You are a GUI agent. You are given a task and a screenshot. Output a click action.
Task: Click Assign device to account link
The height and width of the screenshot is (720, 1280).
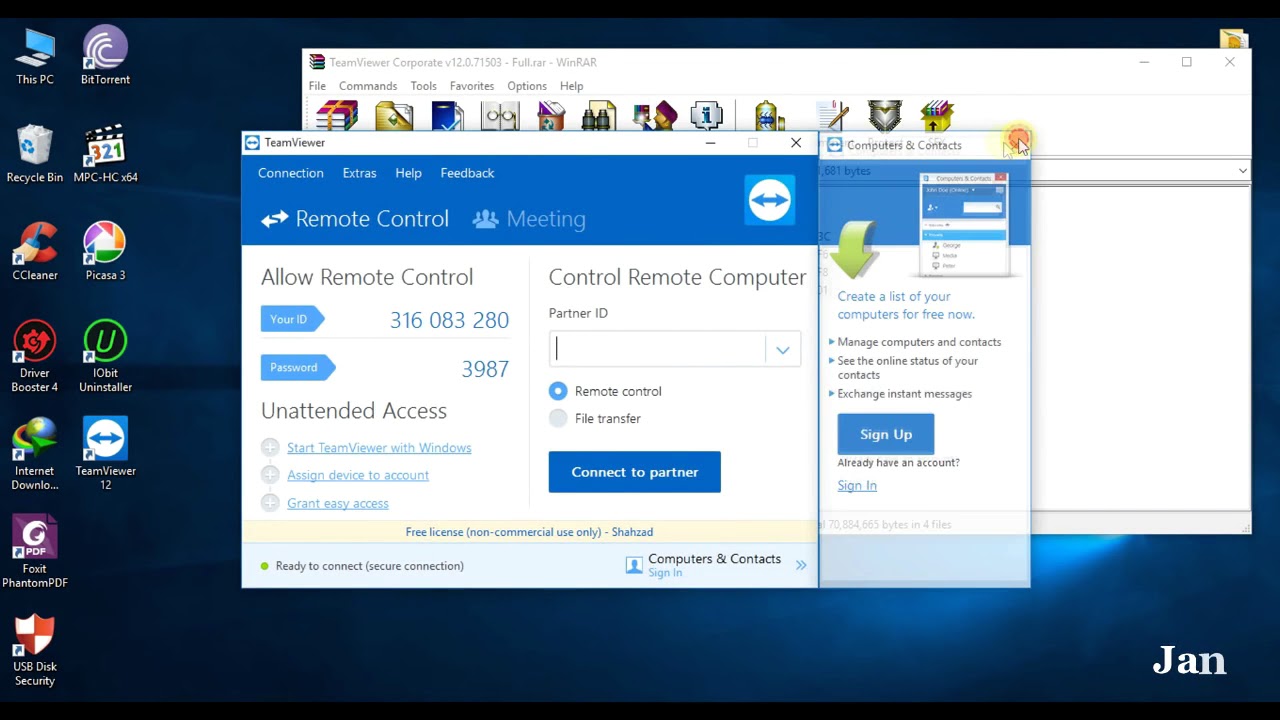point(358,475)
